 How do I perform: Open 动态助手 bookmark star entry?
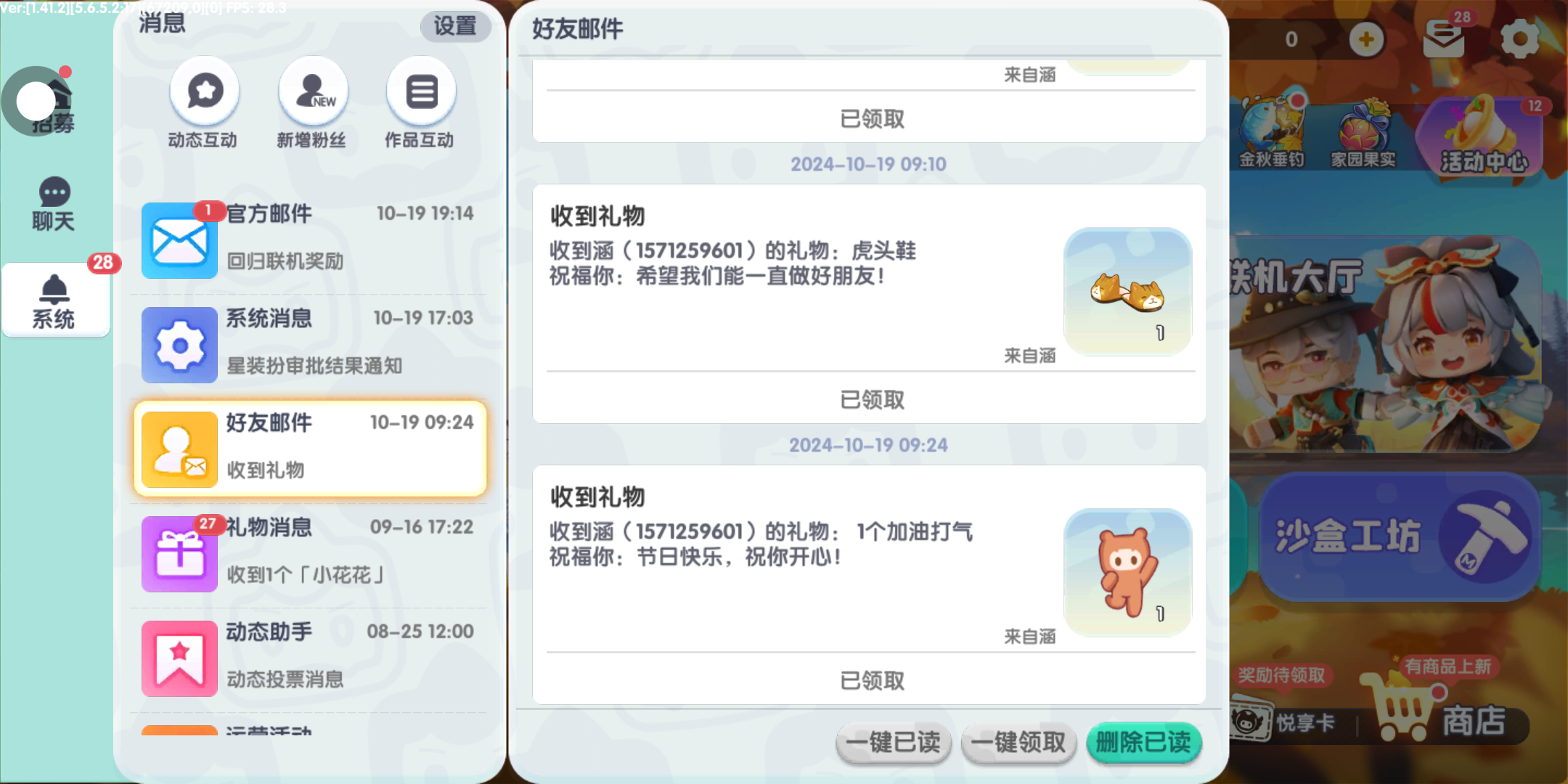tap(311, 658)
